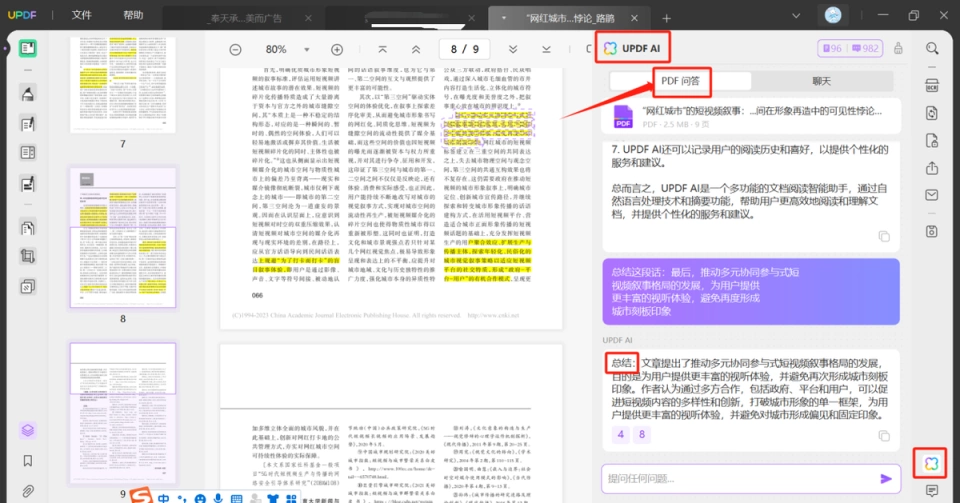960x503 pixels.
Task: Click the search magnifier icon
Action: pos(932,48)
